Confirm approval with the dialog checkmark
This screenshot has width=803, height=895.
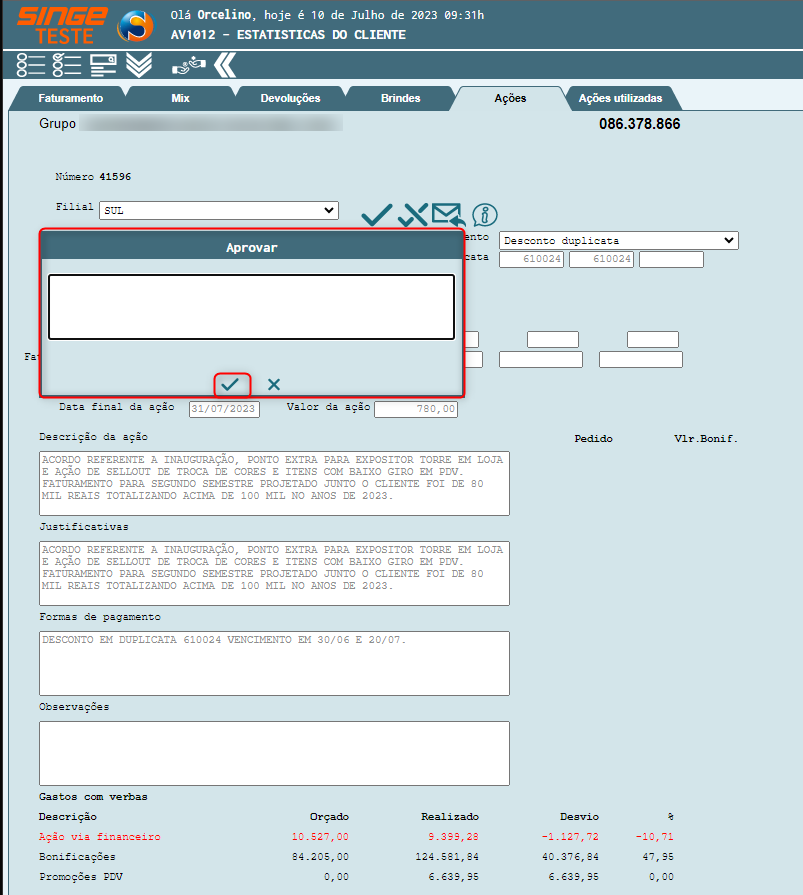[231, 384]
